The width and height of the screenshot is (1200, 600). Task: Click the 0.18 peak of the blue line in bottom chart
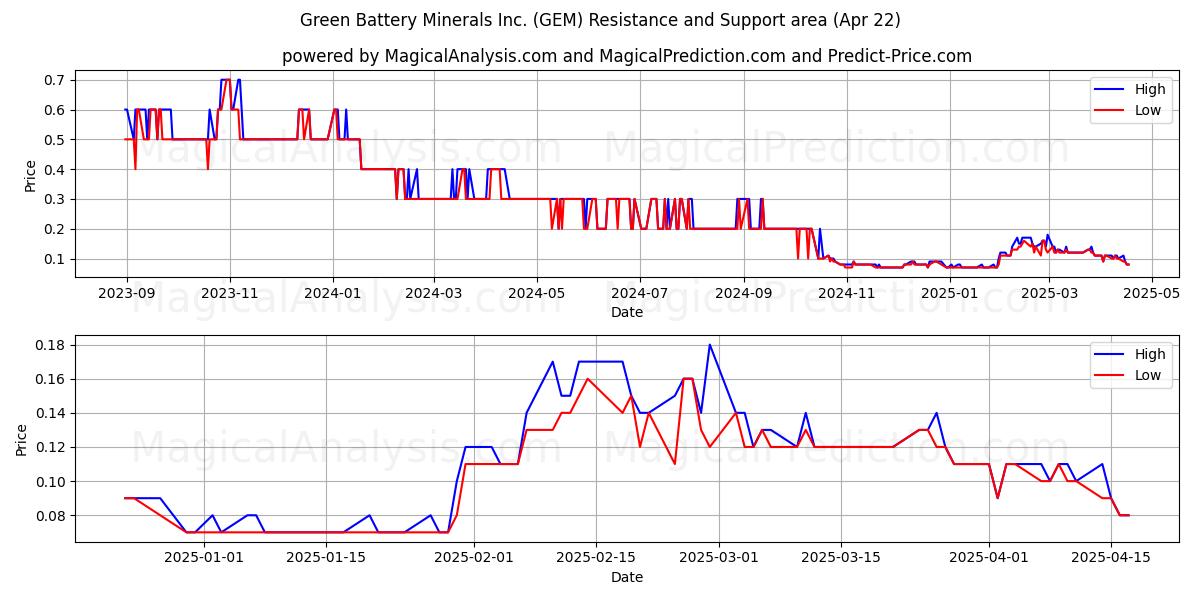[x=709, y=345]
